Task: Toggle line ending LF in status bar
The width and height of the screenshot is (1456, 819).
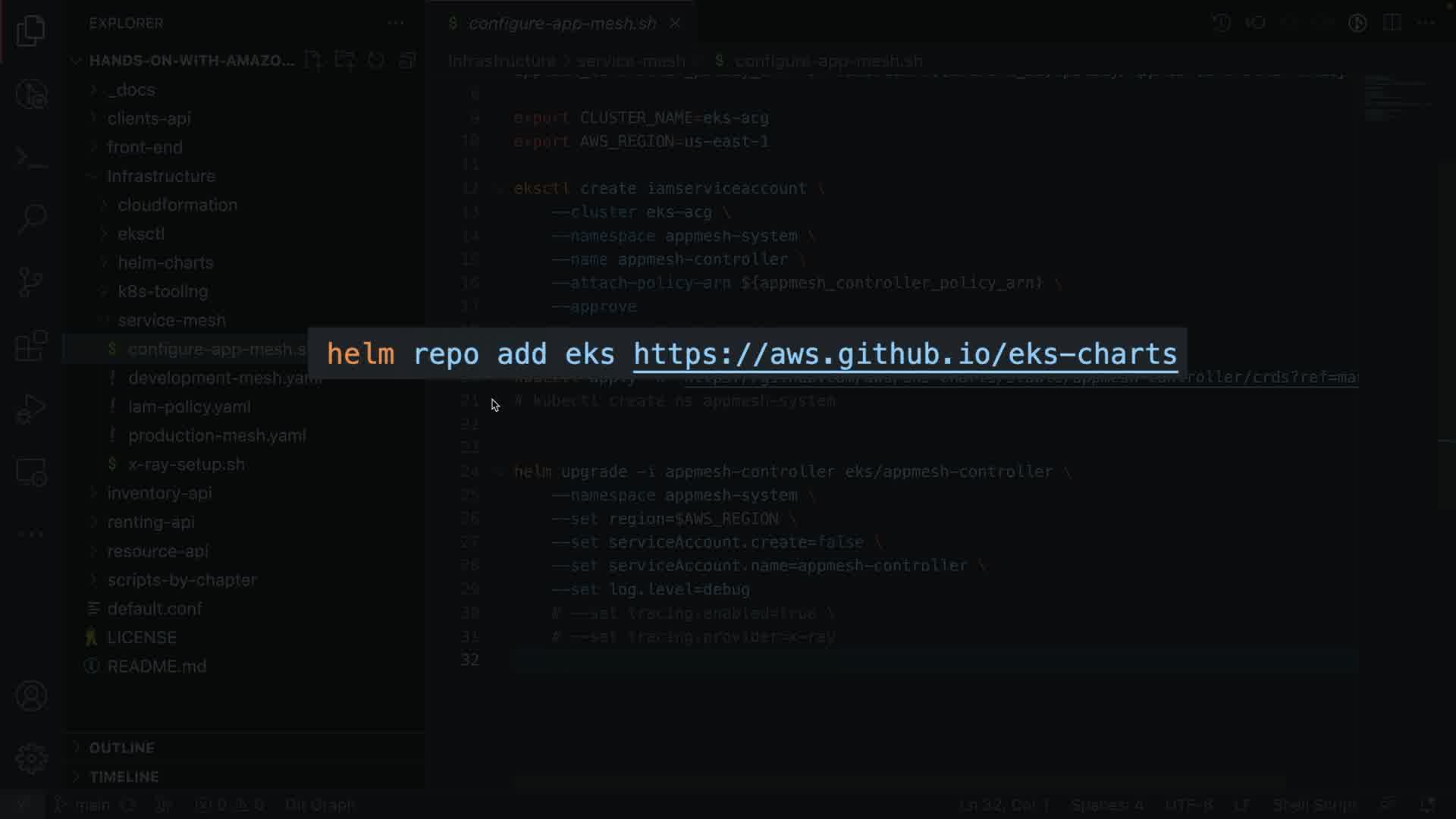Action: 1241,805
